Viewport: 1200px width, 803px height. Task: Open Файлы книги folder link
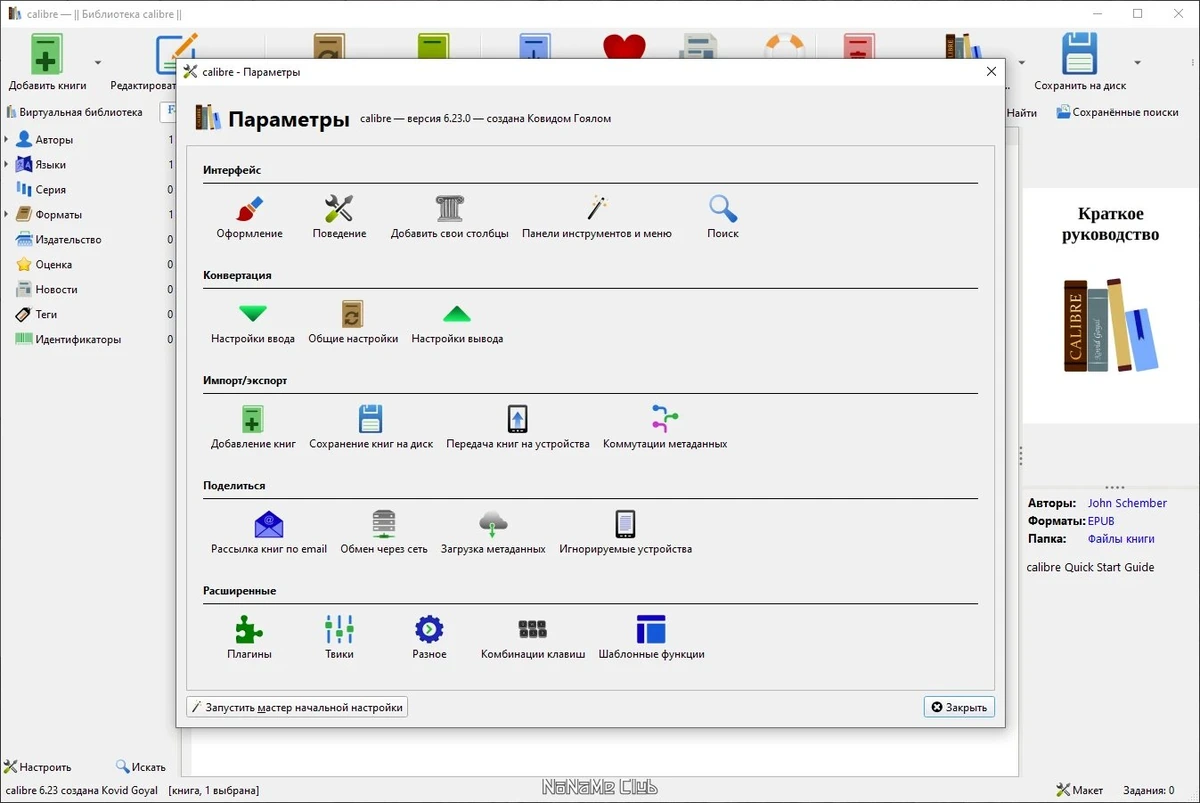click(1121, 539)
